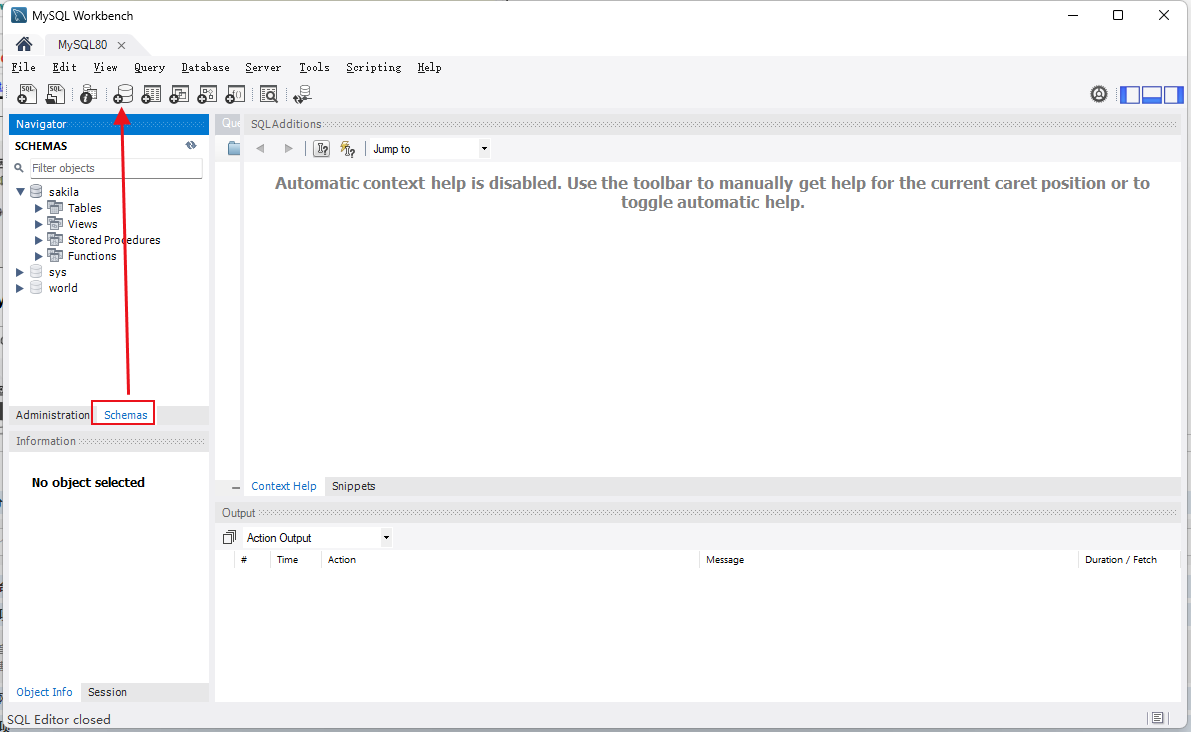Expand the sys schema node
This screenshot has width=1191, height=732.
pyautogui.click(x=20, y=272)
